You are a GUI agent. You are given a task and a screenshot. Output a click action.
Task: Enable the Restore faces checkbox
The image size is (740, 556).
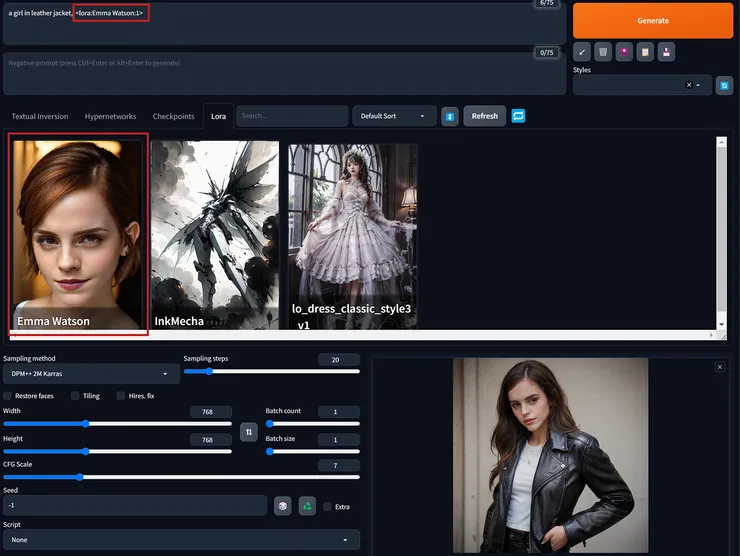8,396
